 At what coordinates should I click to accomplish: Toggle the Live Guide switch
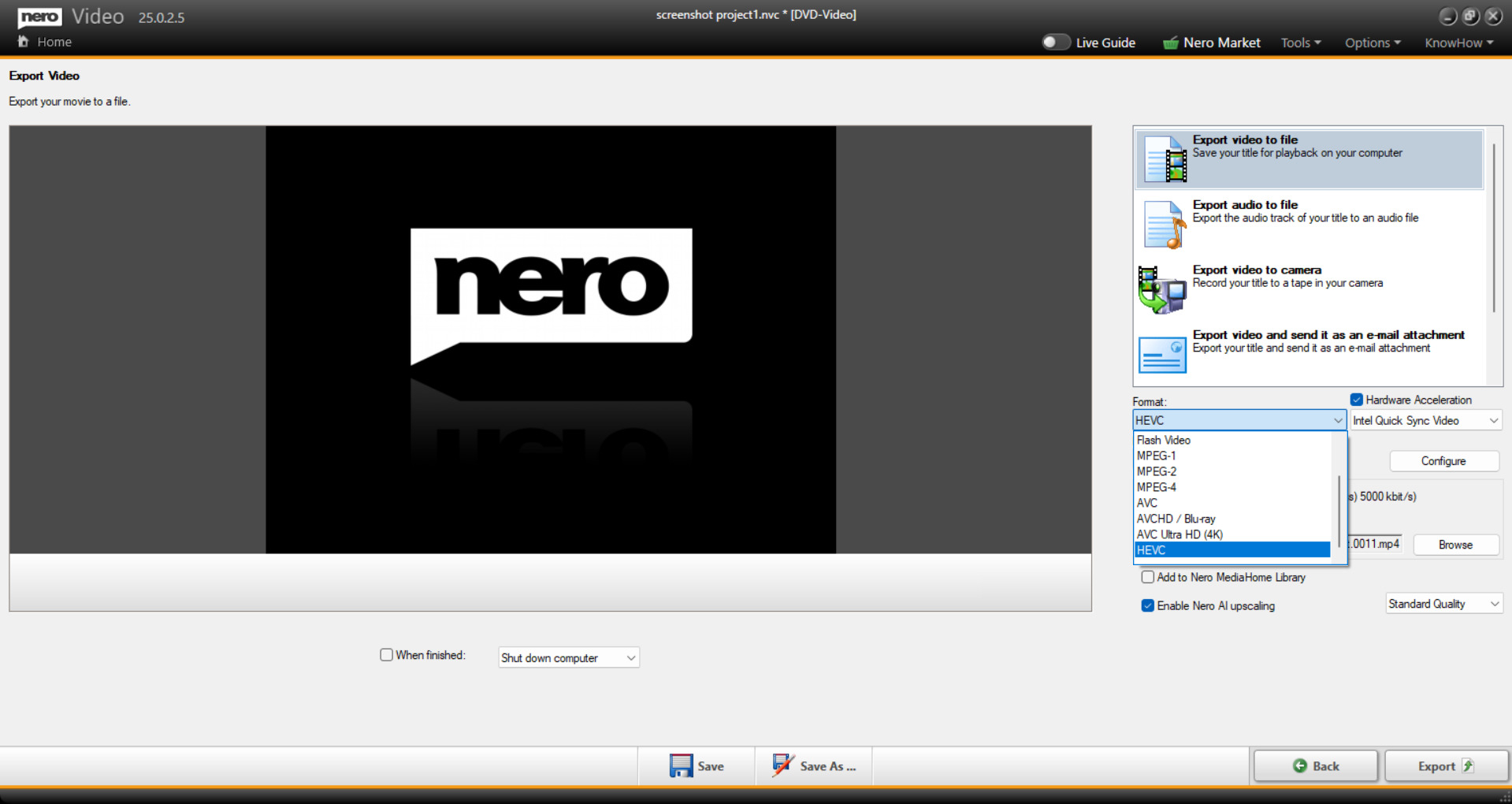1056,42
